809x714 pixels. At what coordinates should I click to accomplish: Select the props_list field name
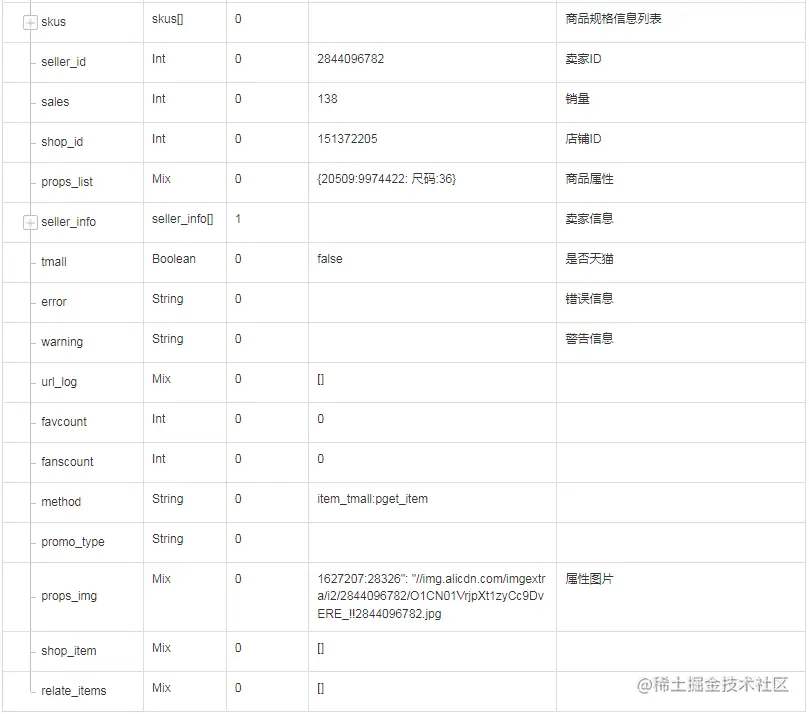point(67,182)
